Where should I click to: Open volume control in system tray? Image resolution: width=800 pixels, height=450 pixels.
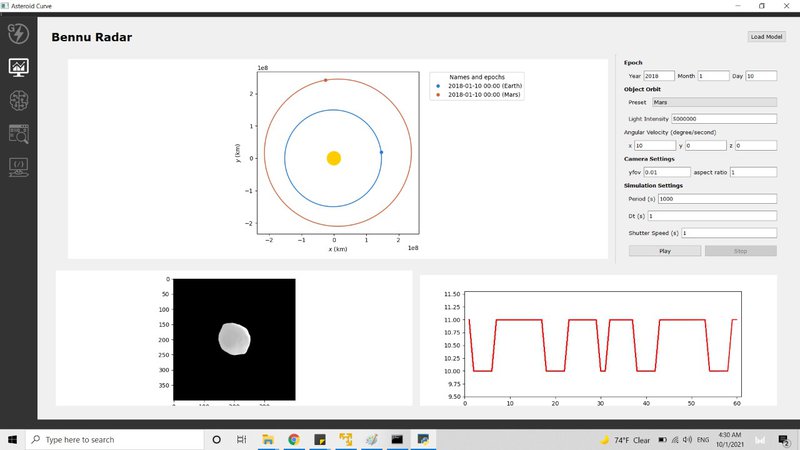(x=687, y=440)
